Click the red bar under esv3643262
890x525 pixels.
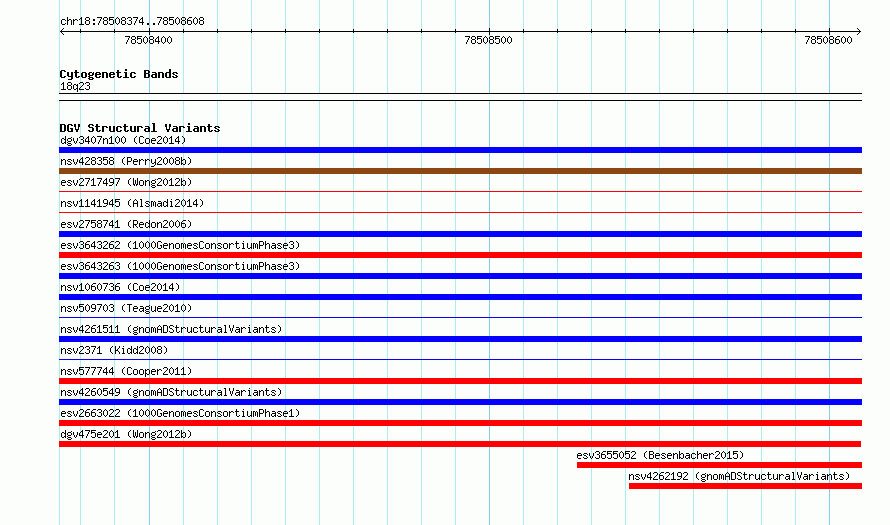(x=460, y=255)
